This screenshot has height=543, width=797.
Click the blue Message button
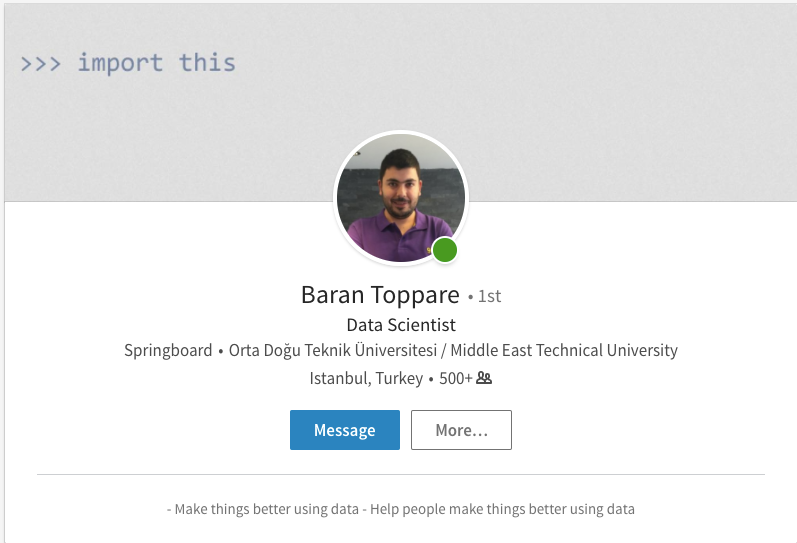click(x=345, y=430)
